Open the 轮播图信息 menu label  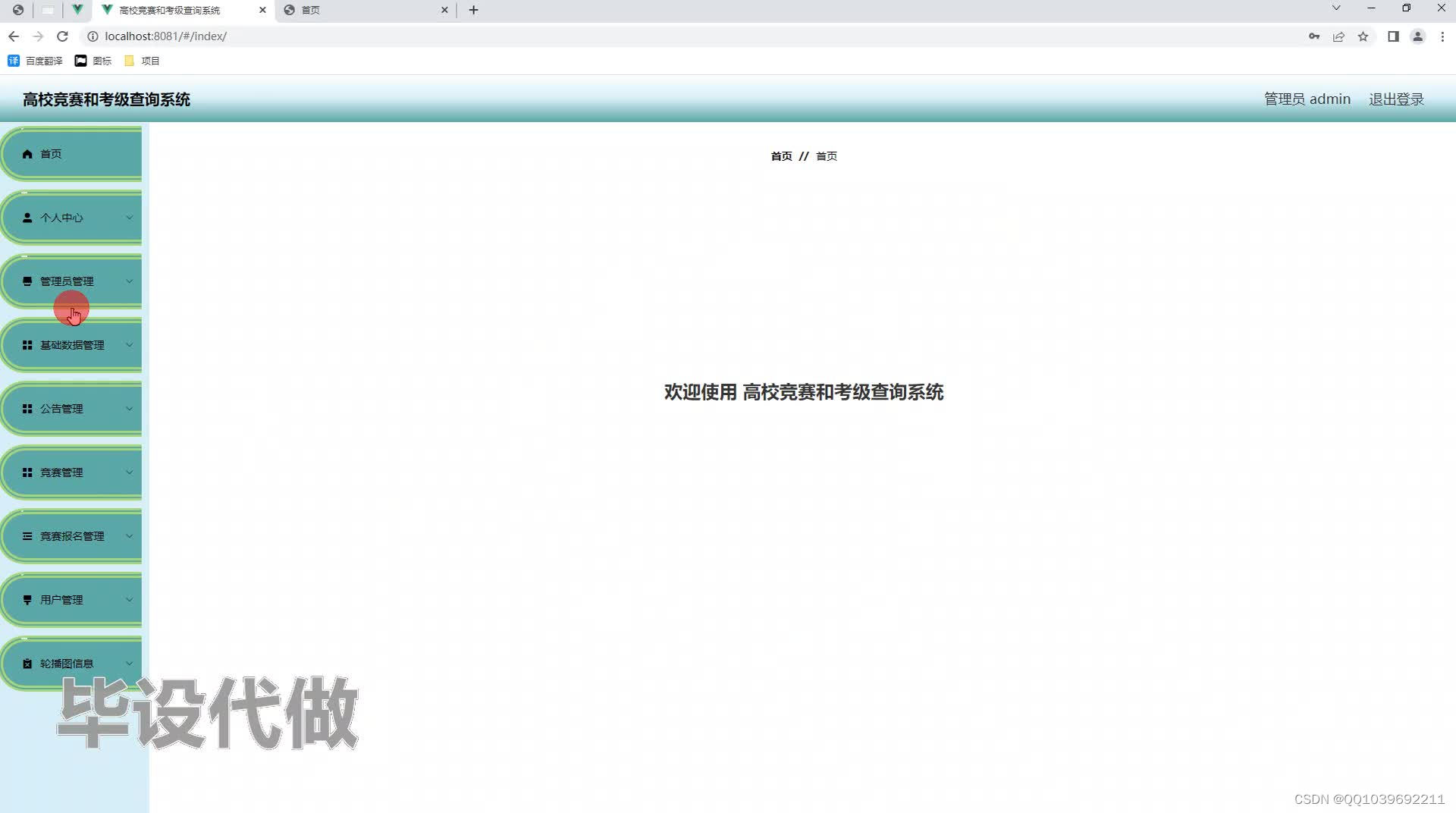[x=67, y=664]
